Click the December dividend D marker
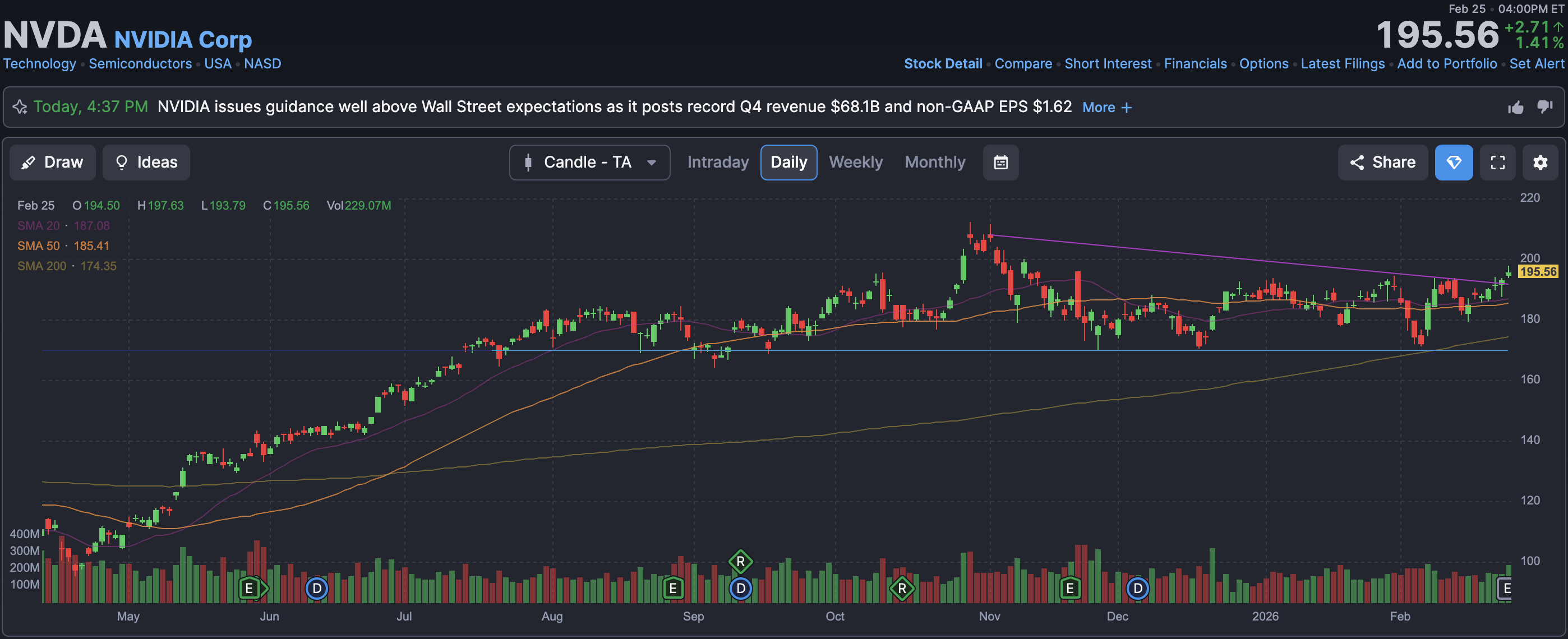This screenshot has width=1568, height=639. [x=1137, y=588]
